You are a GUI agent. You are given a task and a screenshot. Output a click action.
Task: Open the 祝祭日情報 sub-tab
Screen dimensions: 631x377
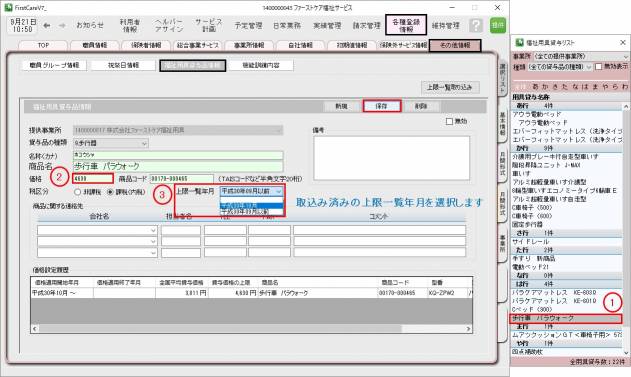coord(123,65)
